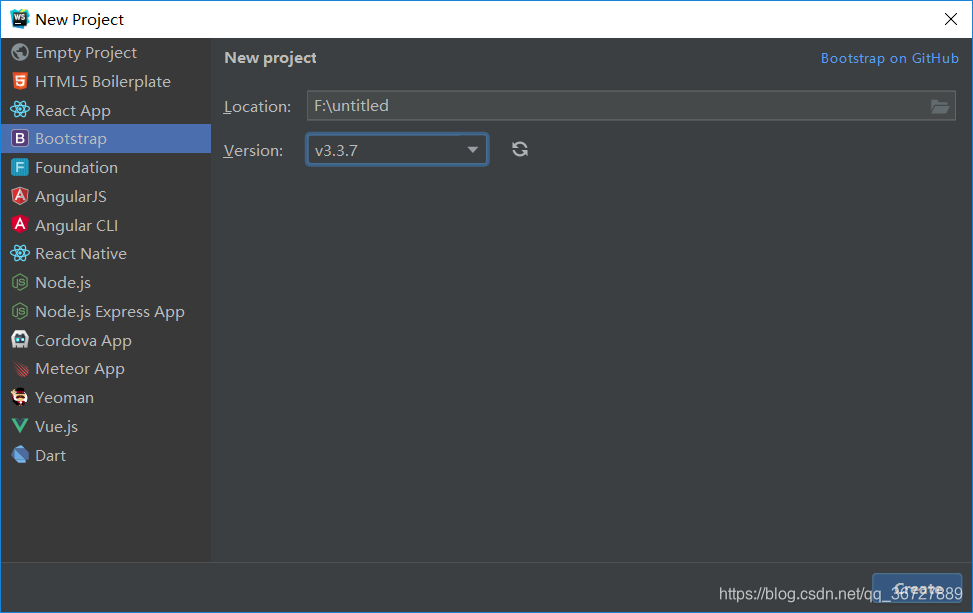Select the Bootstrap project type
Screen dimensions: 973x613
106,138
